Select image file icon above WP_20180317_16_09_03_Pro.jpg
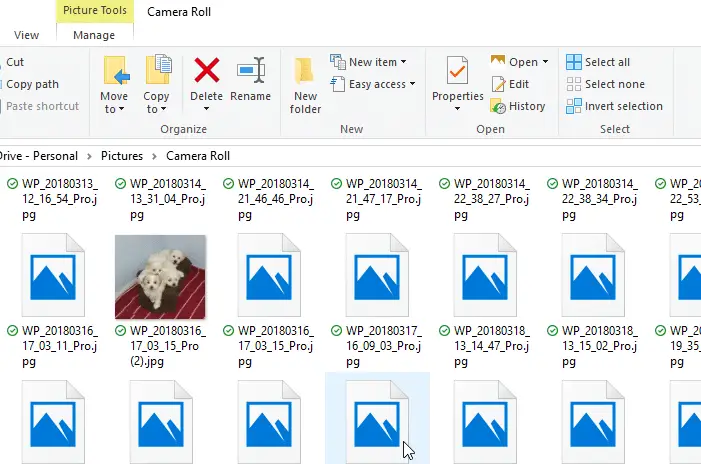 click(377, 275)
